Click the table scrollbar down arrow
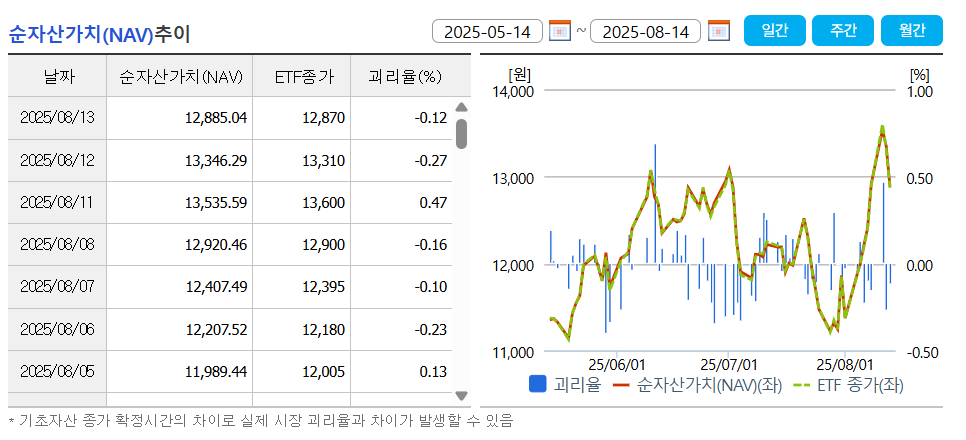Viewport: 966px width, 440px height. click(461, 396)
